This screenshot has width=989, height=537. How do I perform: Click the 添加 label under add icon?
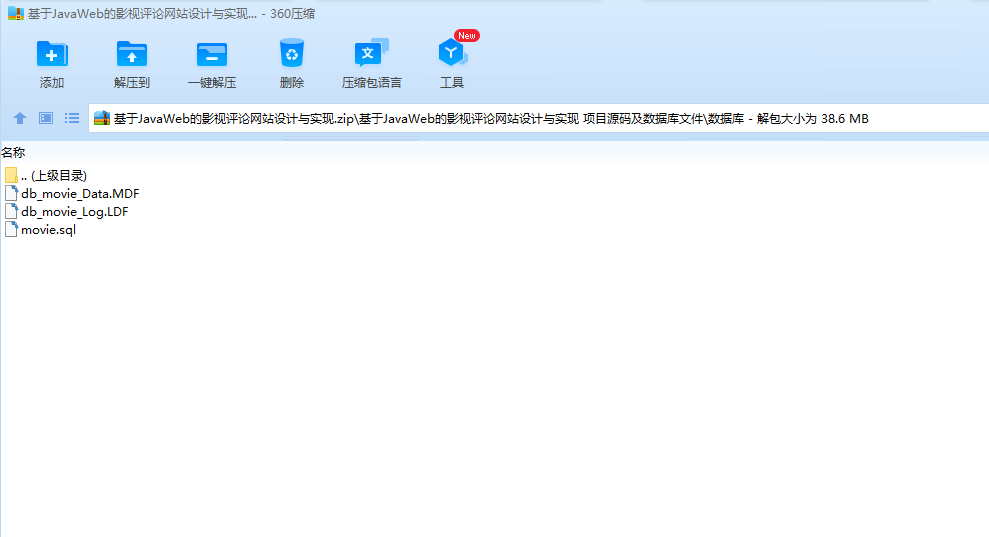pos(52,83)
